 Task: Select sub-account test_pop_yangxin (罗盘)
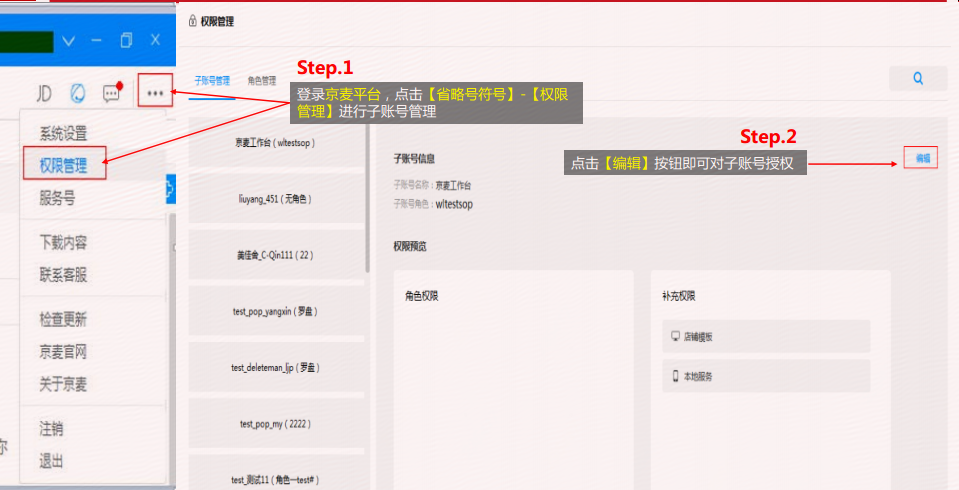[x=275, y=311]
